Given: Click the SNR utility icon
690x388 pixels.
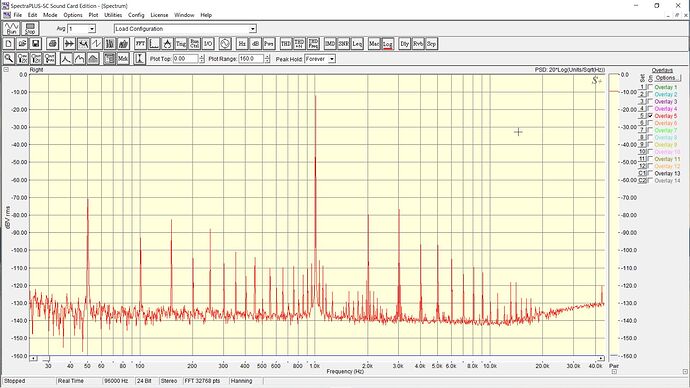Looking at the screenshot, I should (344, 44).
